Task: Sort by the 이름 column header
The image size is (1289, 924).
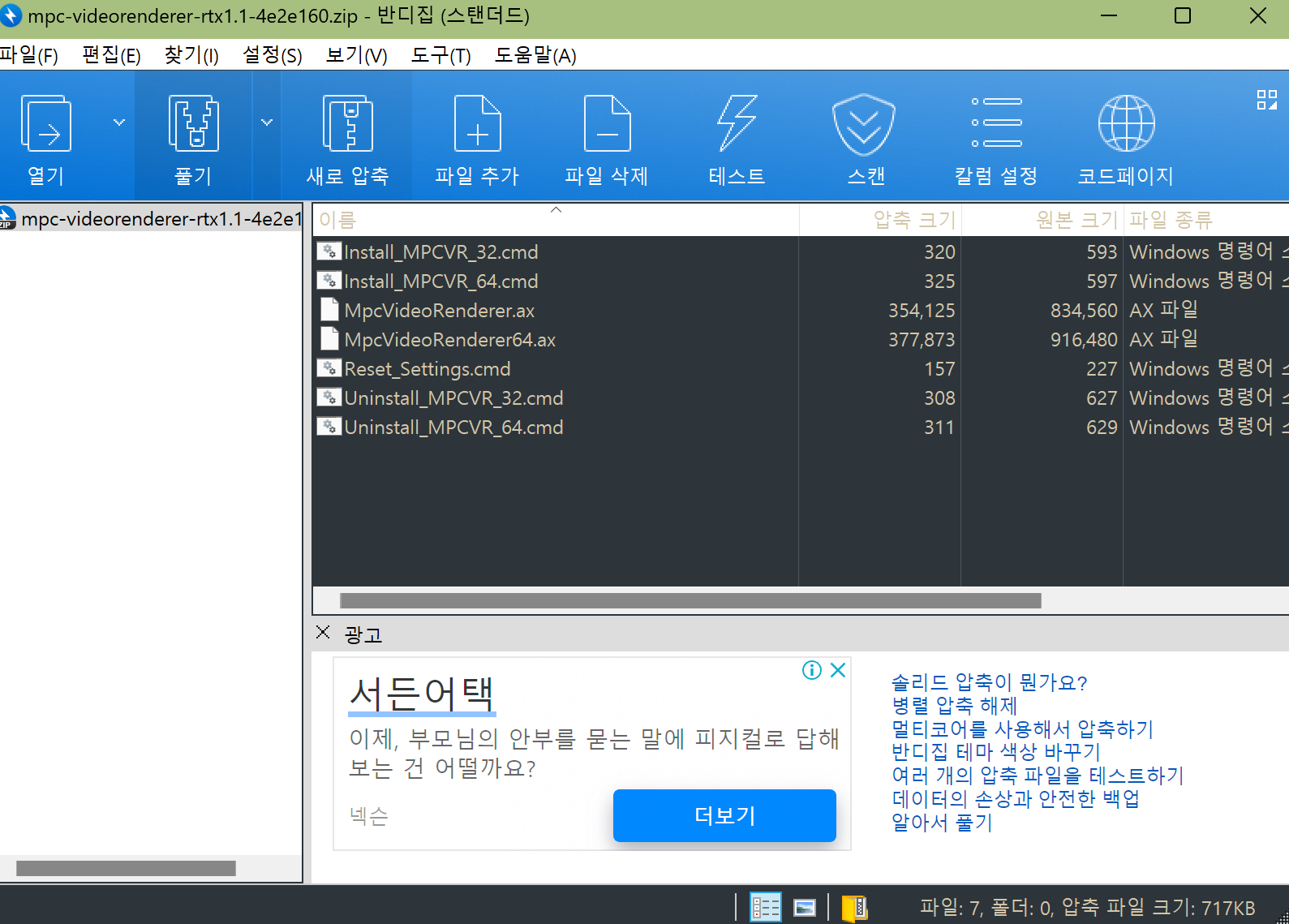Action: (x=556, y=220)
